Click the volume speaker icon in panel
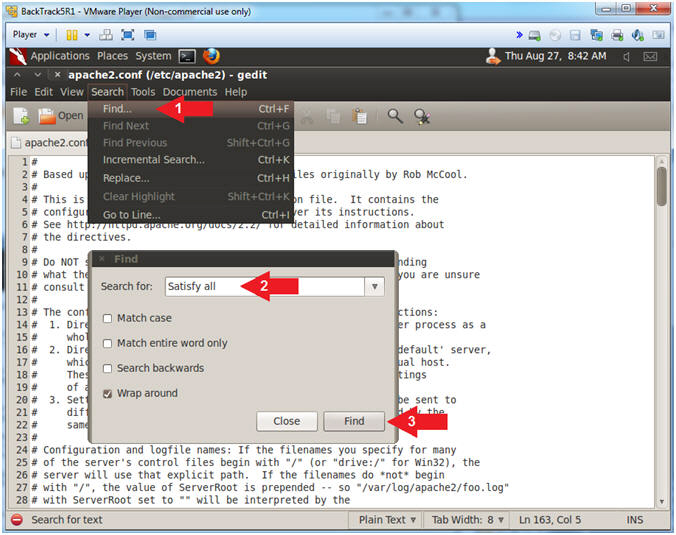The width and height of the screenshot is (676, 535). [627, 56]
